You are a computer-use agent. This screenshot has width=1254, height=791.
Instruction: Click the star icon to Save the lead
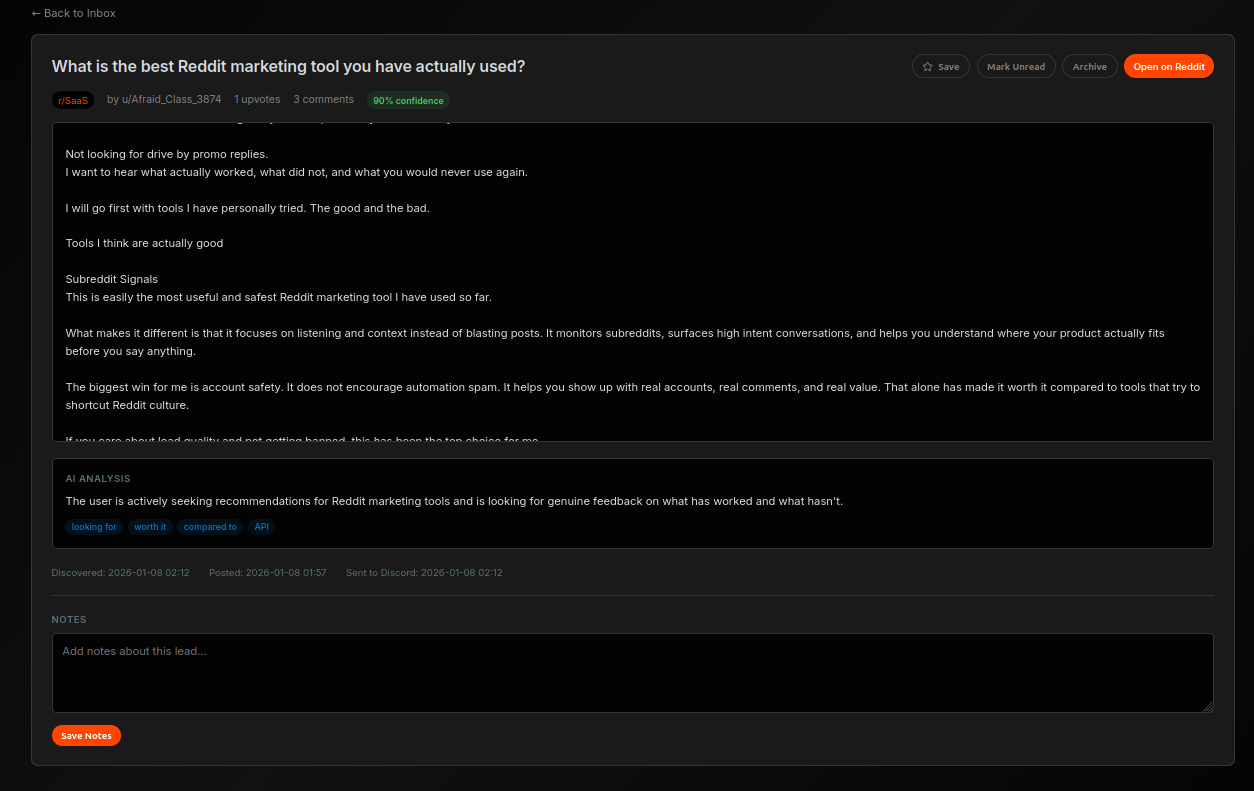click(x=927, y=66)
